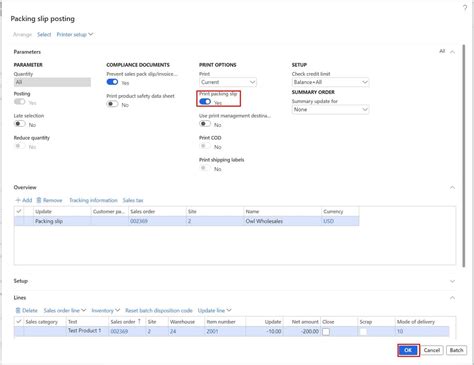The width and height of the screenshot is (474, 365).
Task: Click the Remove trash icon in Overview
Action: [x=39, y=200]
